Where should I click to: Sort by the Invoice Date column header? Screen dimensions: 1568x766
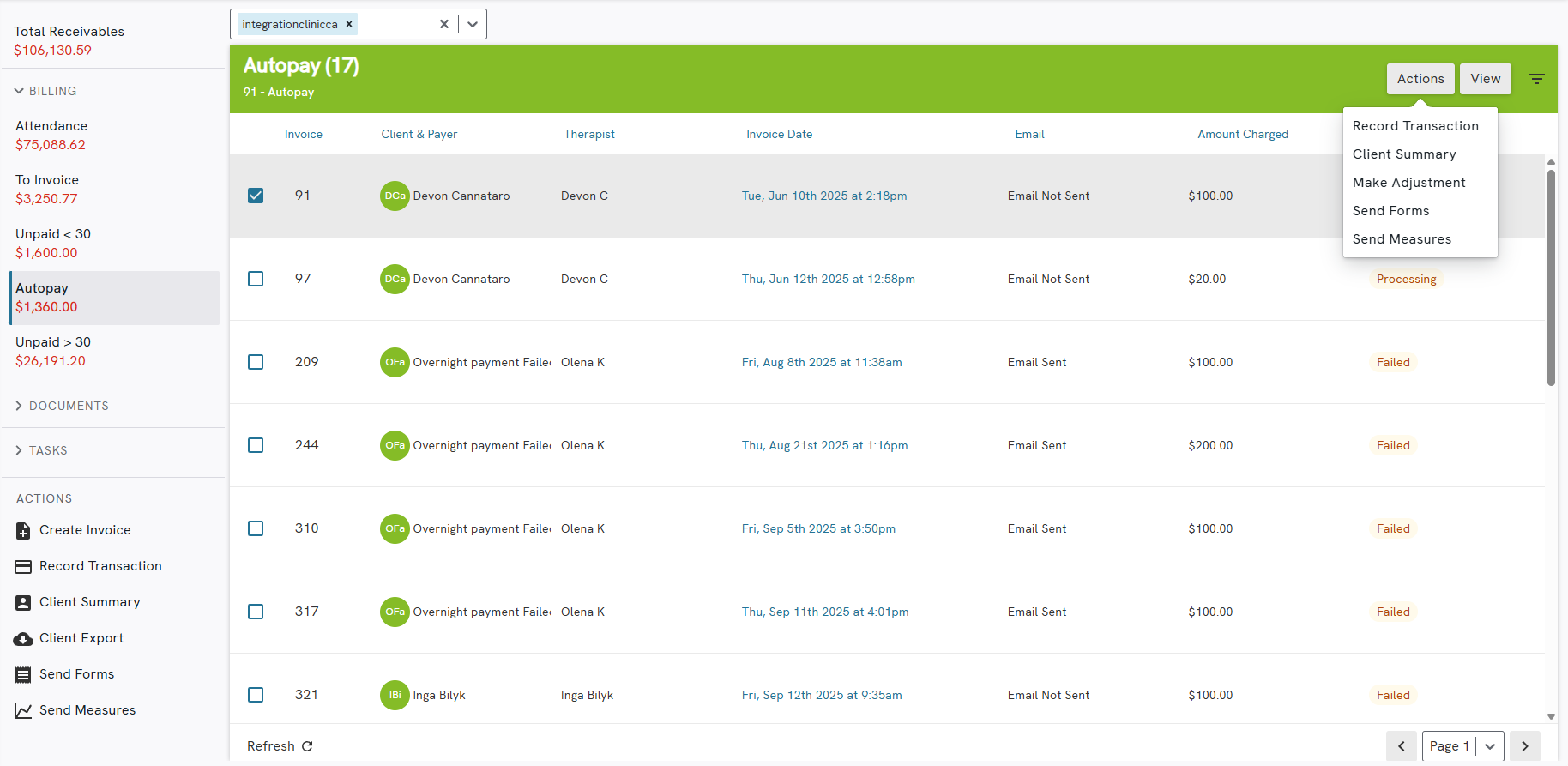click(x=779, y=135)
